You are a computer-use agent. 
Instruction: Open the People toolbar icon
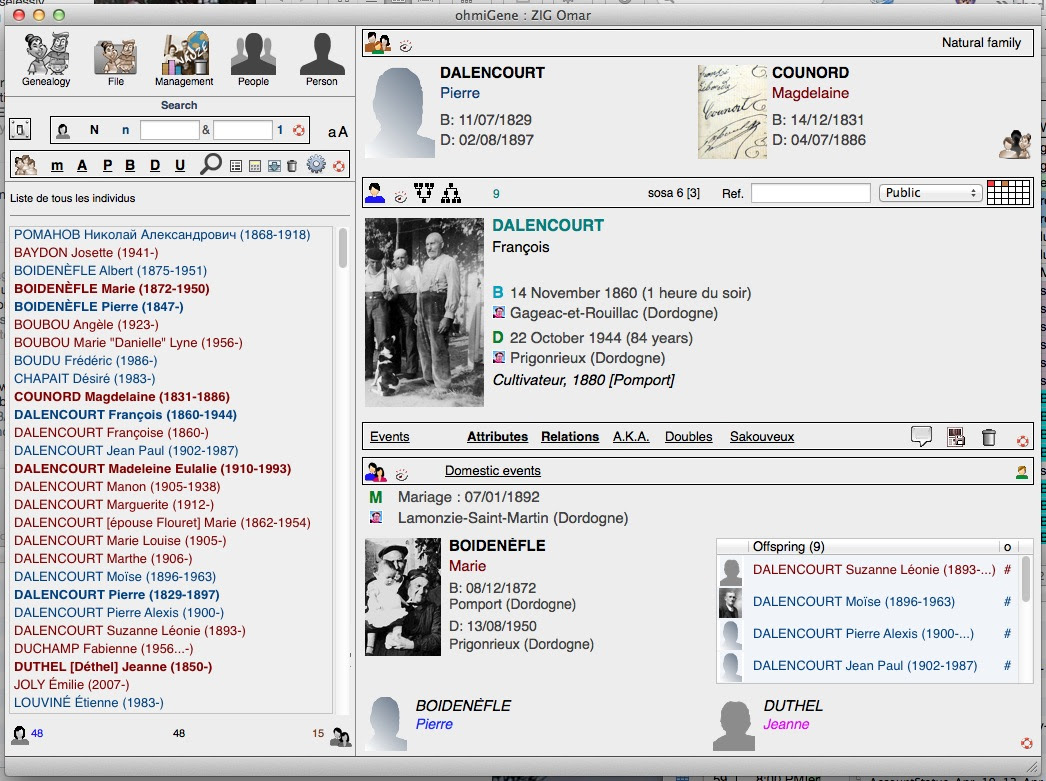[253, 59]
